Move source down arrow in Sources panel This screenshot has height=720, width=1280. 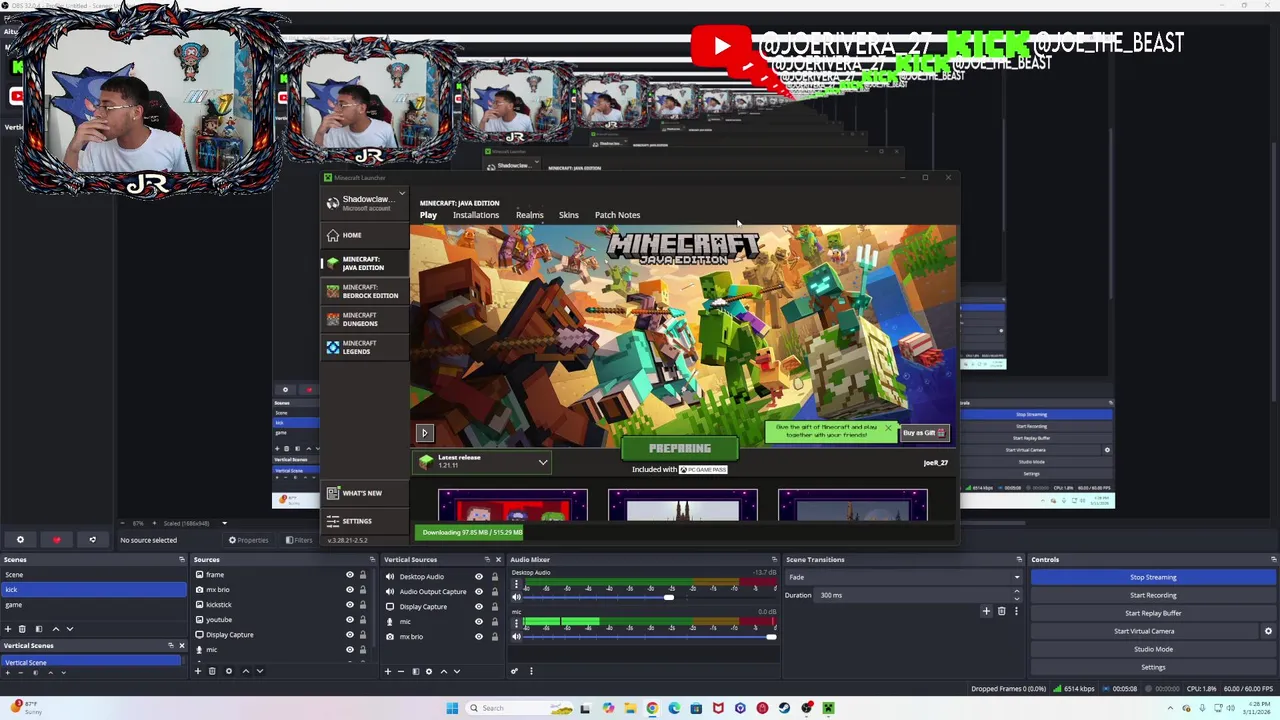(x=260, y=671)
